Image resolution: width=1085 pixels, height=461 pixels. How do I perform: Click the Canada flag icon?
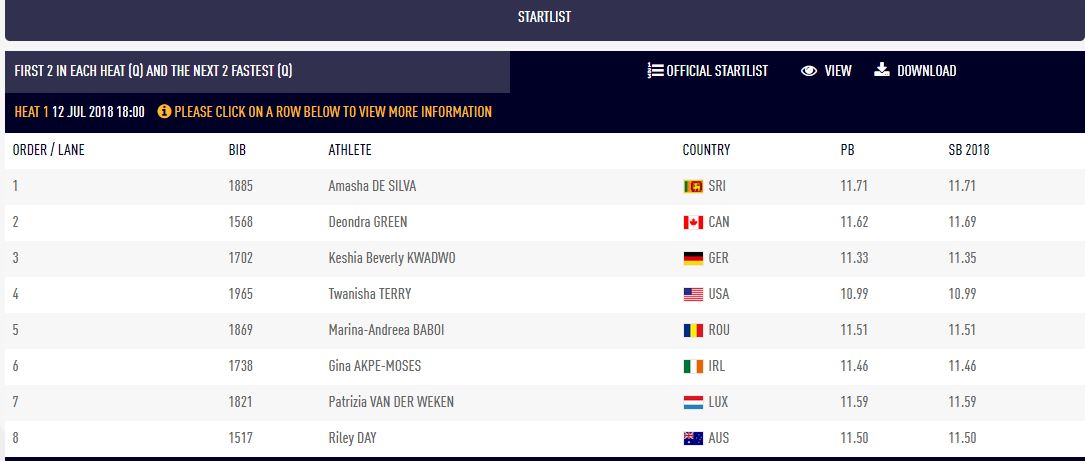pyautogui.click(x=693, y=222)
